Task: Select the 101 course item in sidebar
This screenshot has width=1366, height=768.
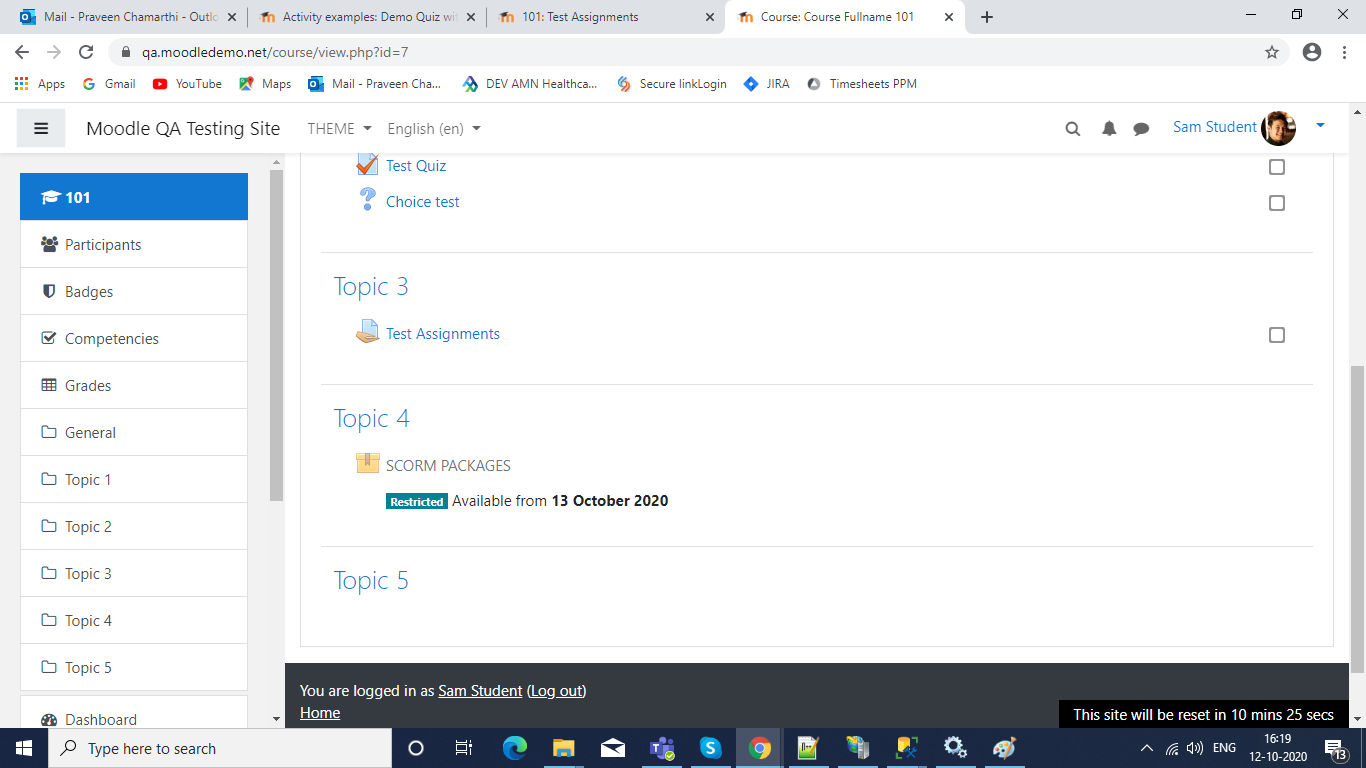Action: click(x=134, y=197)
